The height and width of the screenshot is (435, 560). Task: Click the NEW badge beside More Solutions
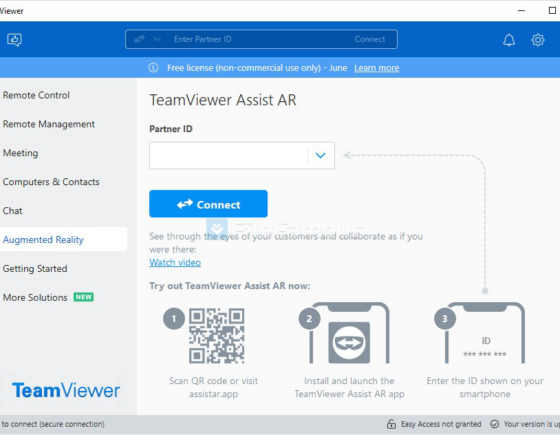[x=84, y=297]
